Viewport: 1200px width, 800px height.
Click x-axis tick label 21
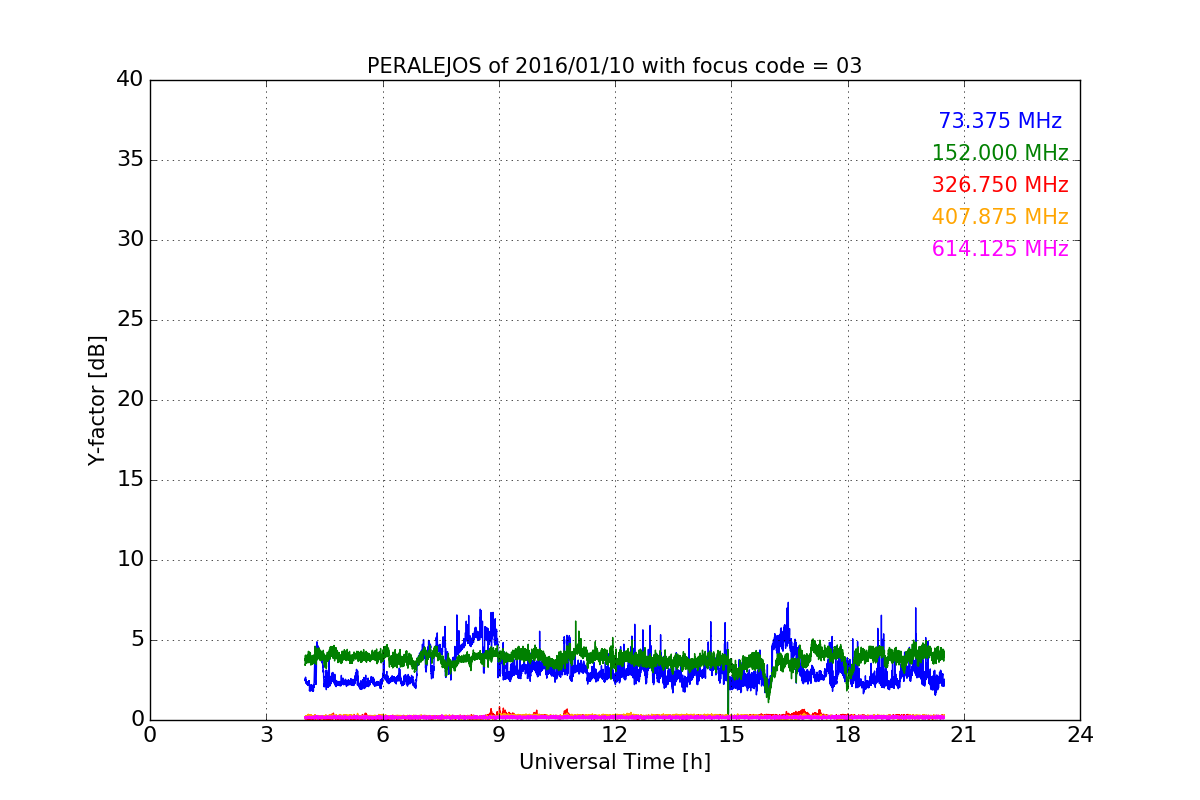[x=964, y=735]
